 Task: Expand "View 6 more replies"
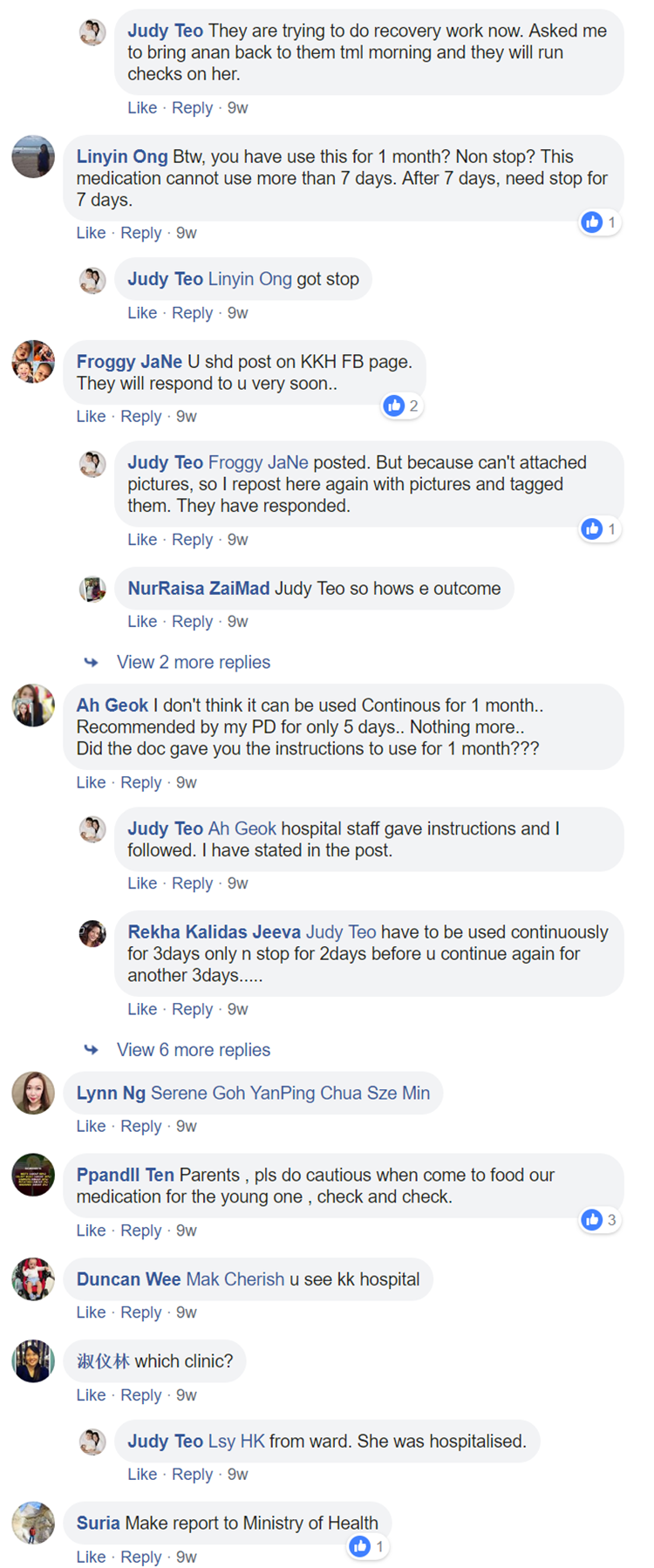point(194,1050)
